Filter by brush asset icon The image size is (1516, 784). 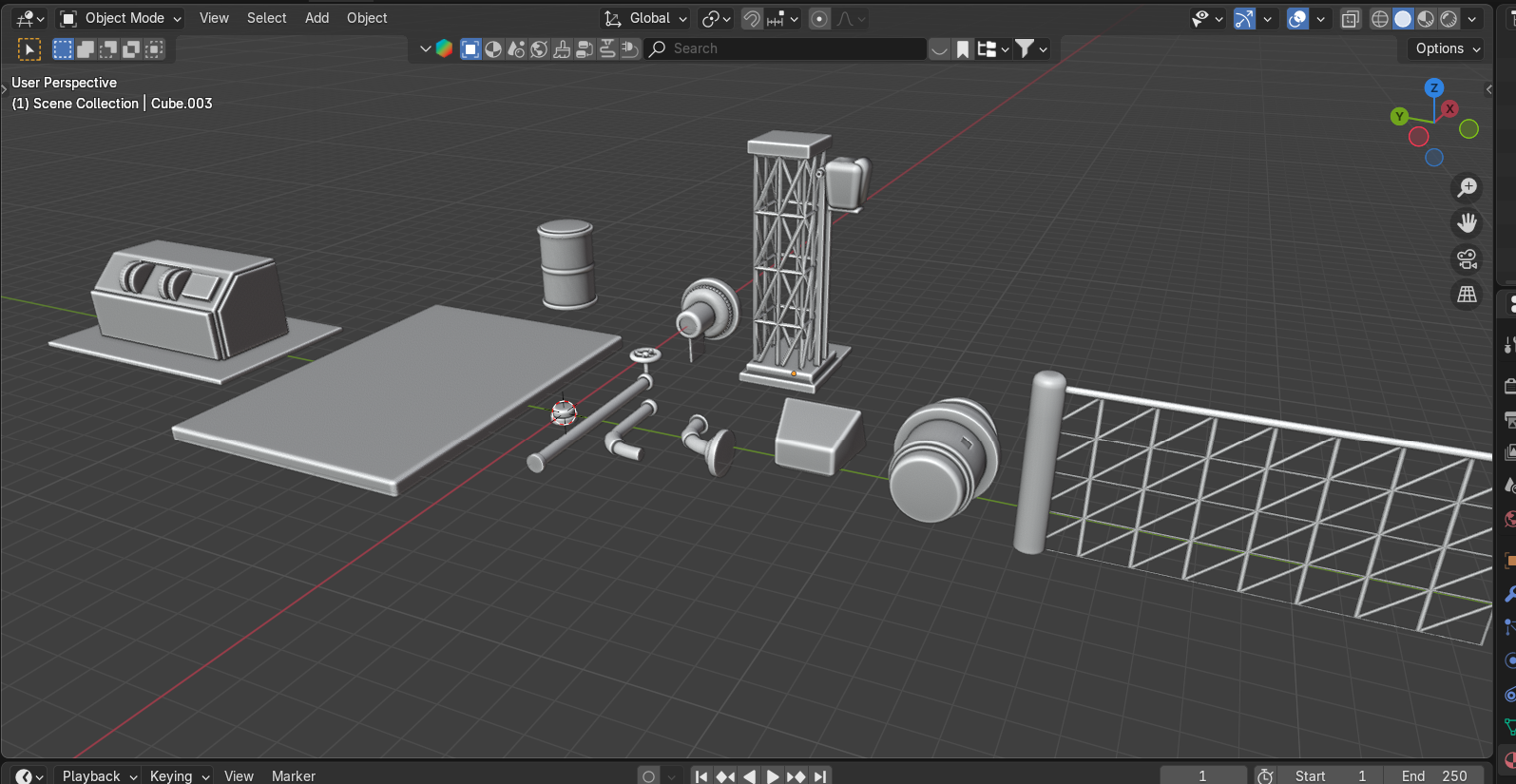tap(562, 48)
